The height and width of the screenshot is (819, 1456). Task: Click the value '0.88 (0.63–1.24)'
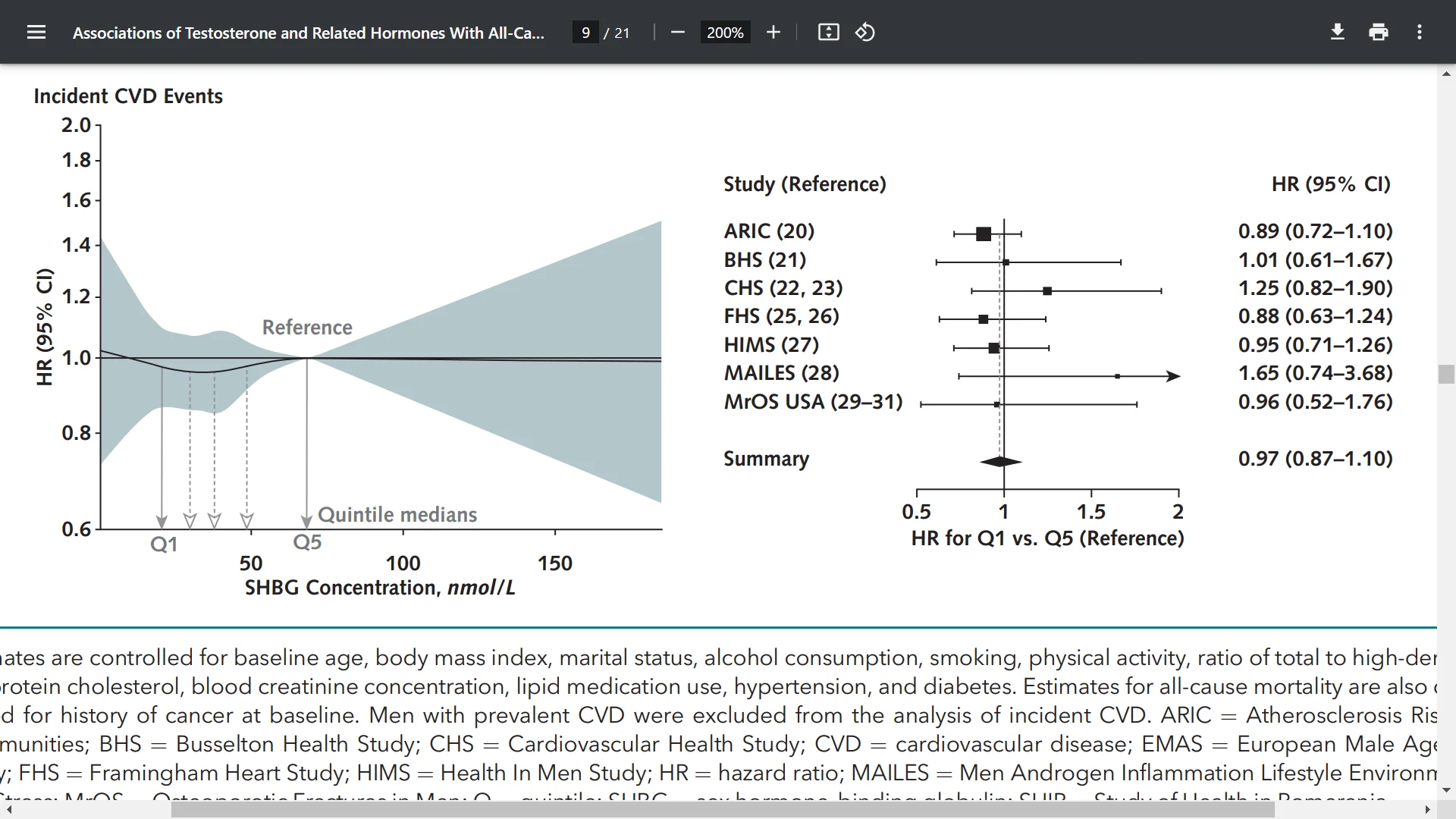coord(1316,316)
